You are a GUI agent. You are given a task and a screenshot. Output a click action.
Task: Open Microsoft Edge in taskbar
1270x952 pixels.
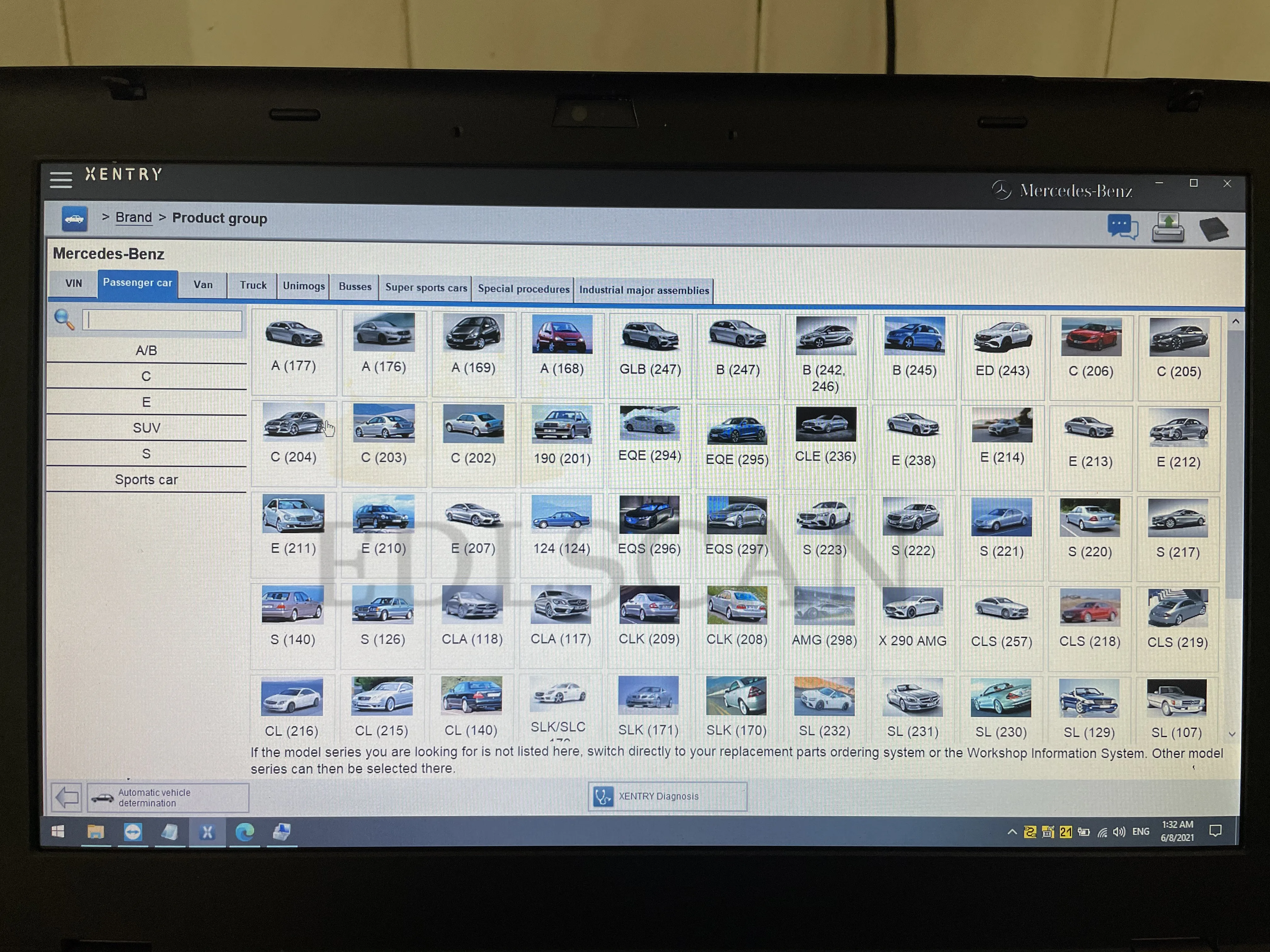(245, 832)
